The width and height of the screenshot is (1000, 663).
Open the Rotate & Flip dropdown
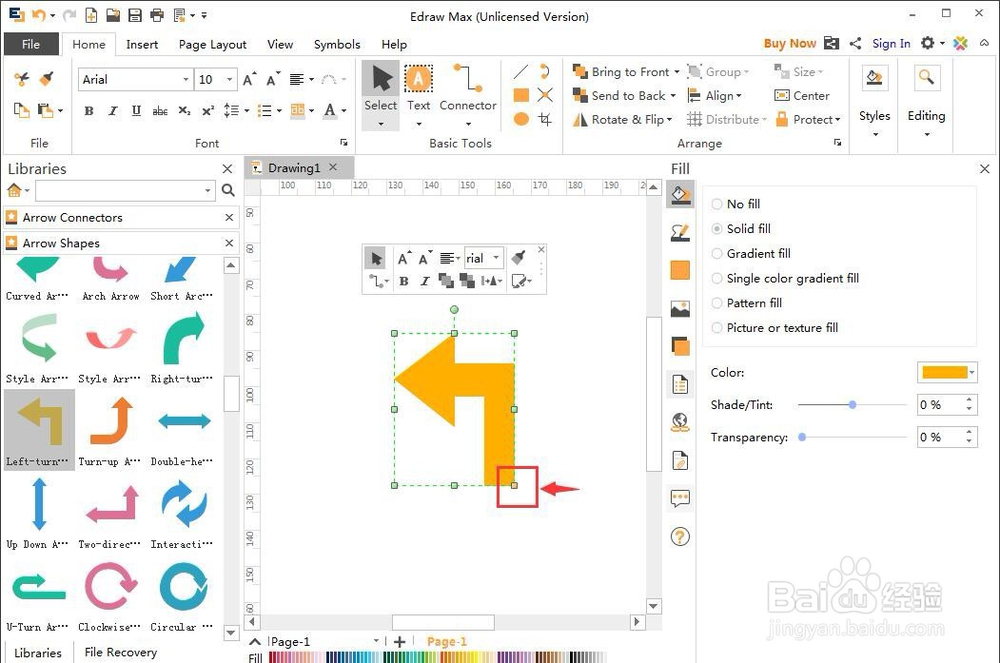coord(622,119)
